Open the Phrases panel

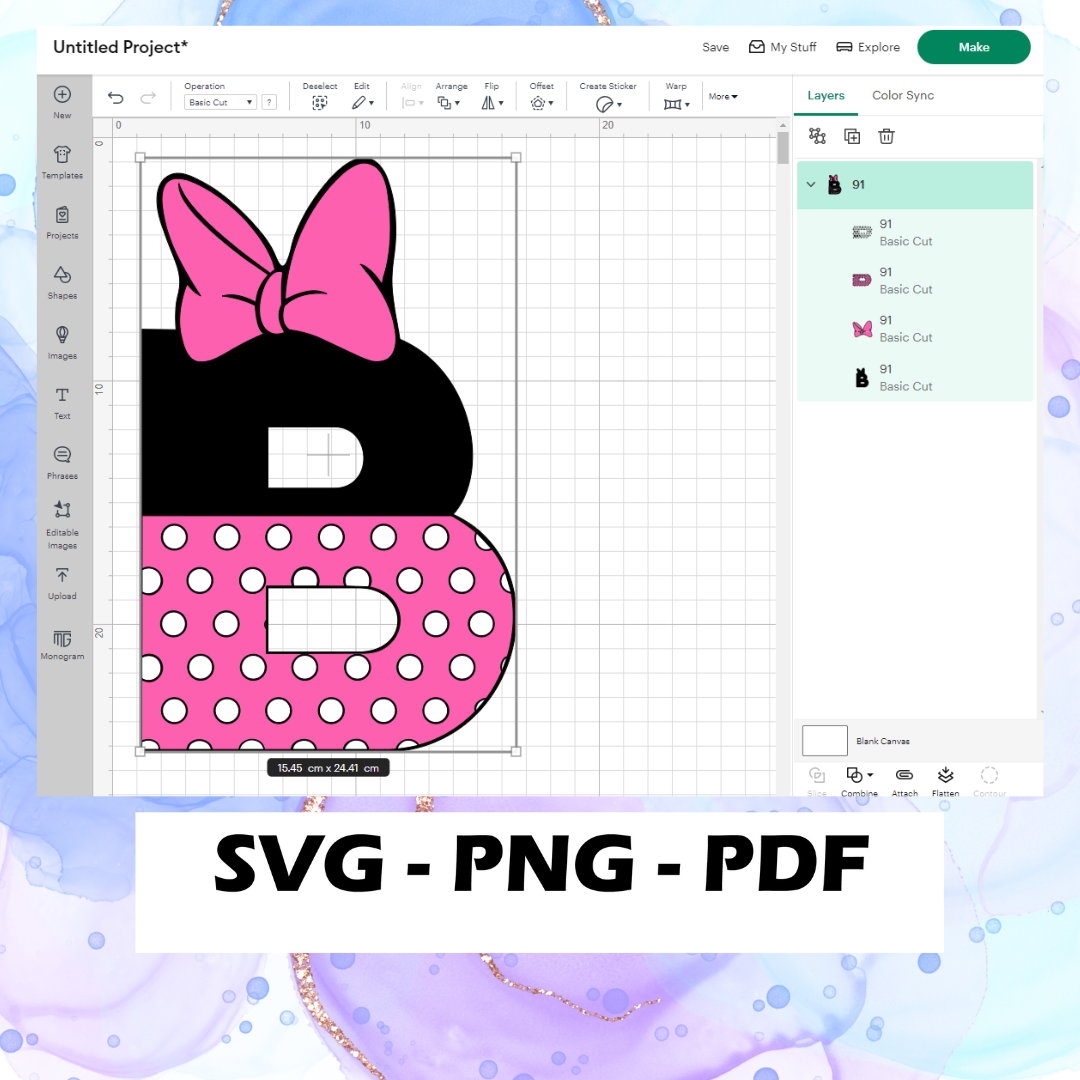click(62, 463)
